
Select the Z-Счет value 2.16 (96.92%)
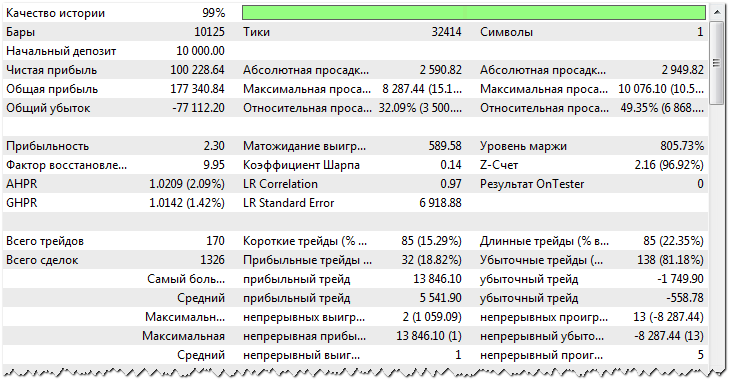(669, 165)
